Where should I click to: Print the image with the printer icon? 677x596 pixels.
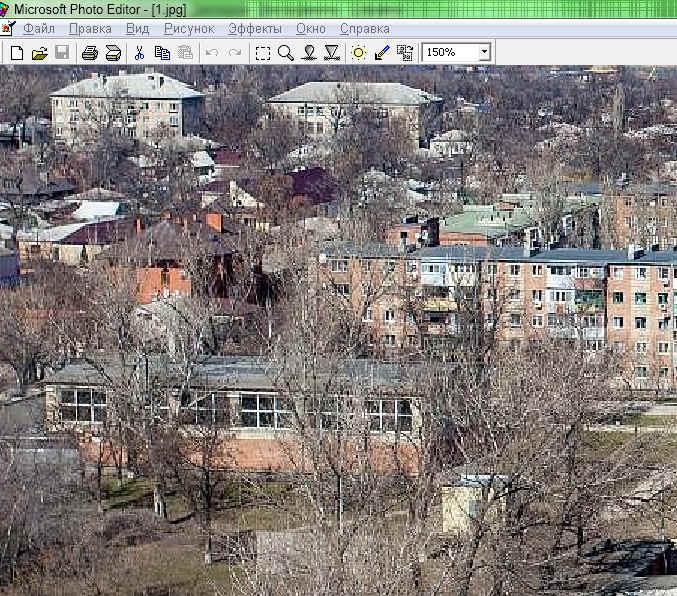click(90, 53)
